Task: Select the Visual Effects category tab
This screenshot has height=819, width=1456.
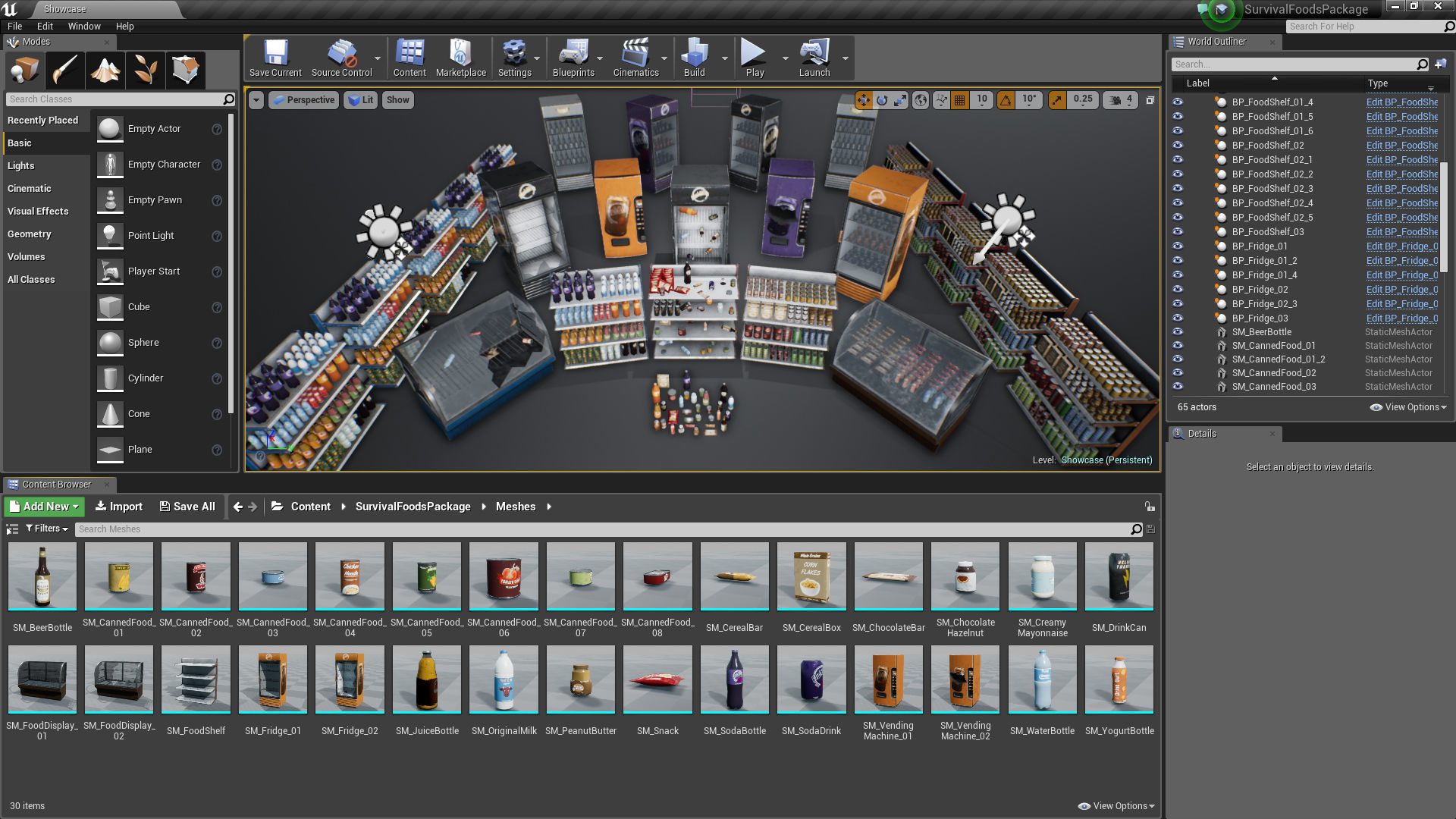Action: point(38,211)
